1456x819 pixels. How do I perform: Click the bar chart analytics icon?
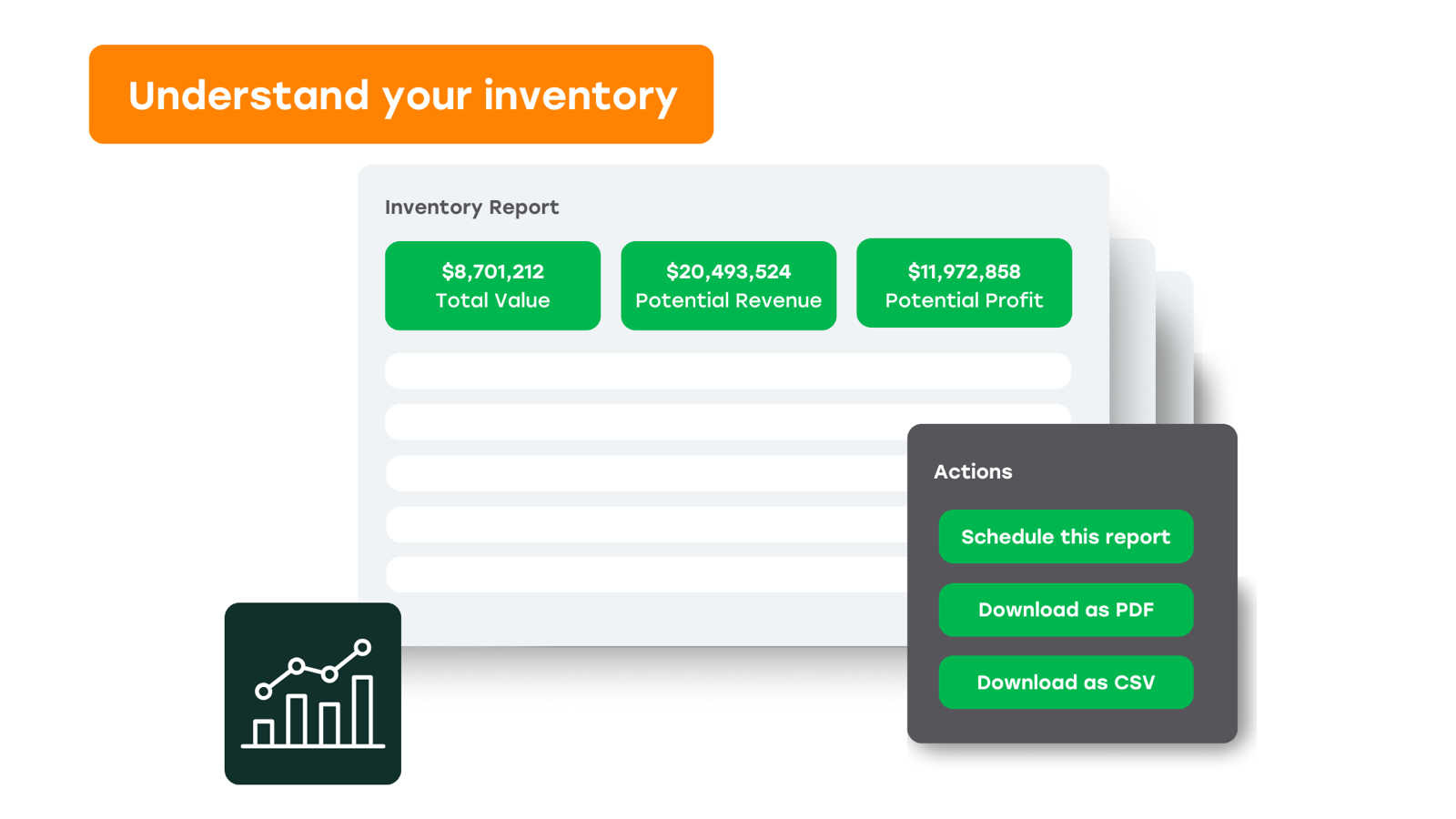point(313,693)
